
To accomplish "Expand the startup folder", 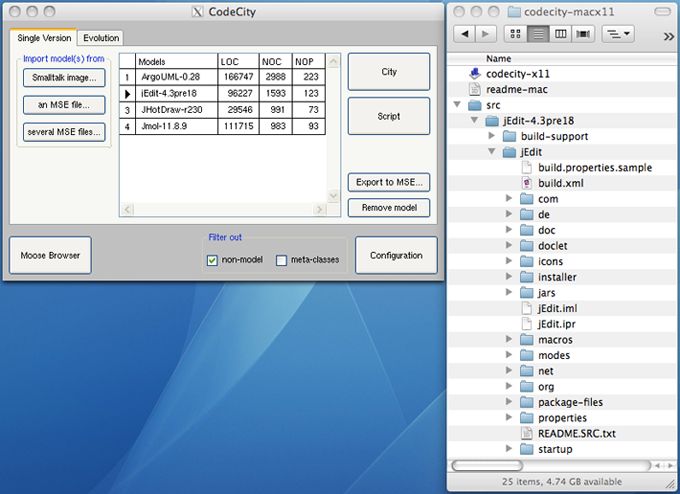I will pos(509,448).
